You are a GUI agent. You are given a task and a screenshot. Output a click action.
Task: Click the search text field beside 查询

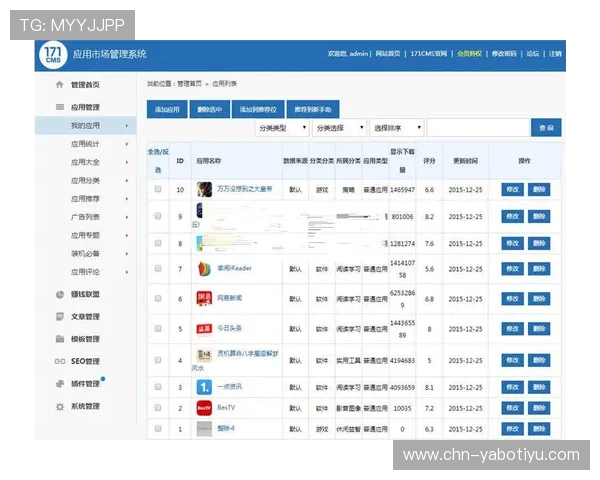[x=478, y=127]
